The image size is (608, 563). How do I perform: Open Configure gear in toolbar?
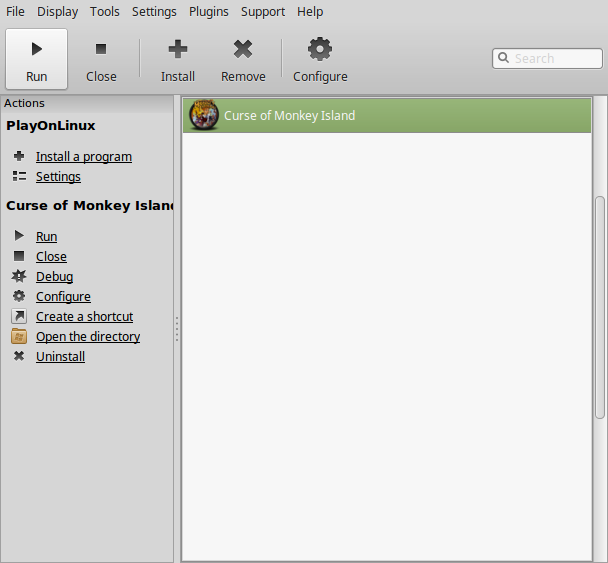(x=320, y=59)
